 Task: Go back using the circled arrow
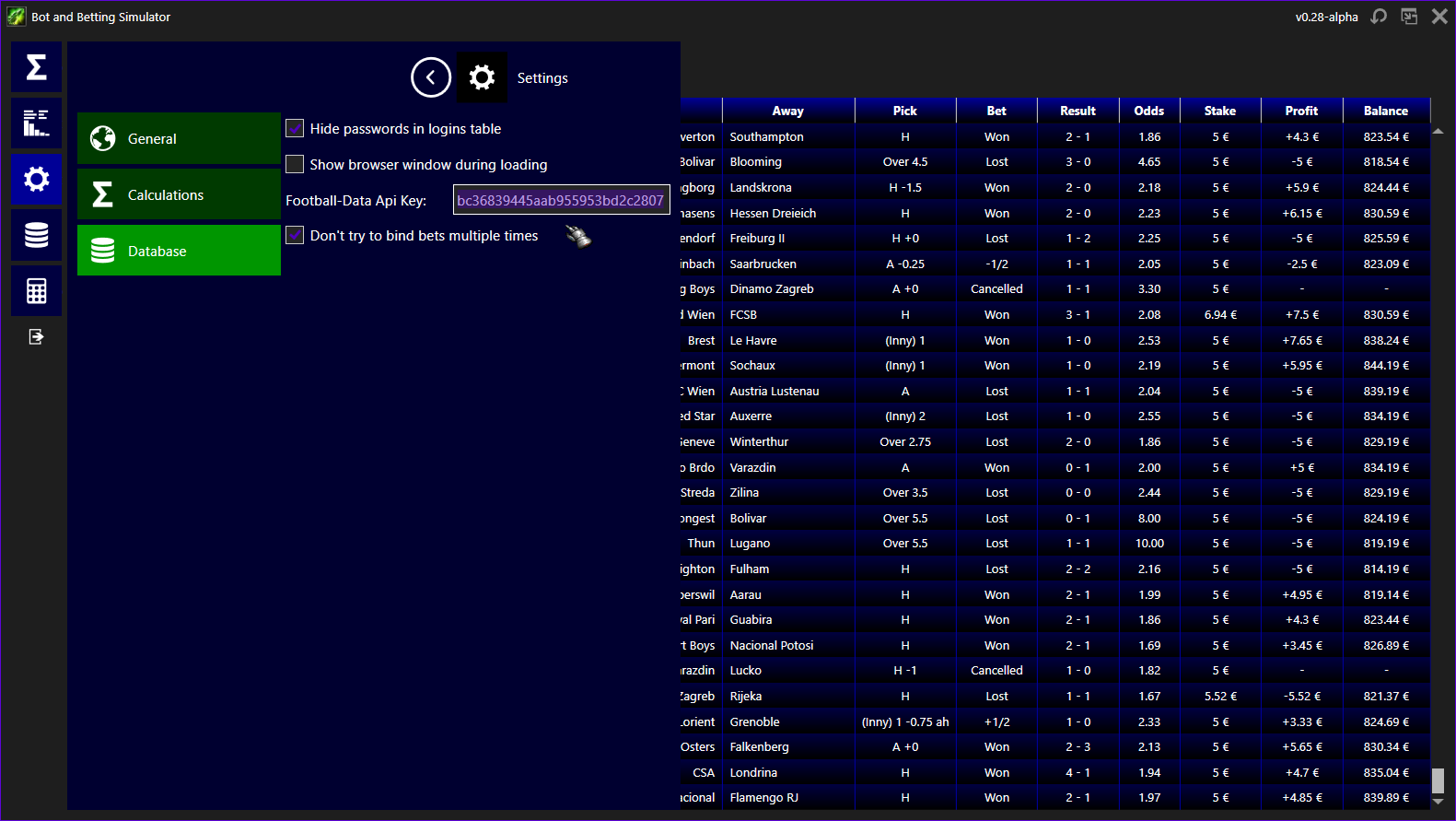tap(431, 77)
